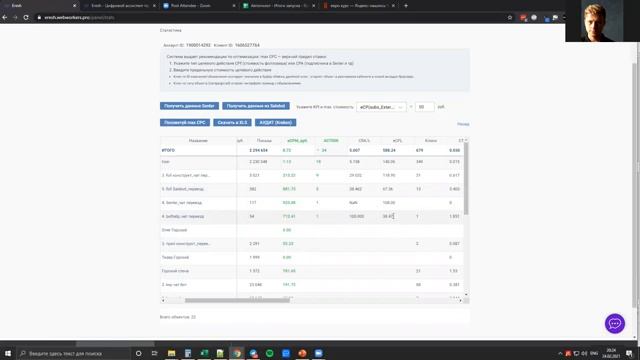Screen dimensions: 640x360
Task: Click the Посчитай max CPC button
Action: (x=185, y=122)
